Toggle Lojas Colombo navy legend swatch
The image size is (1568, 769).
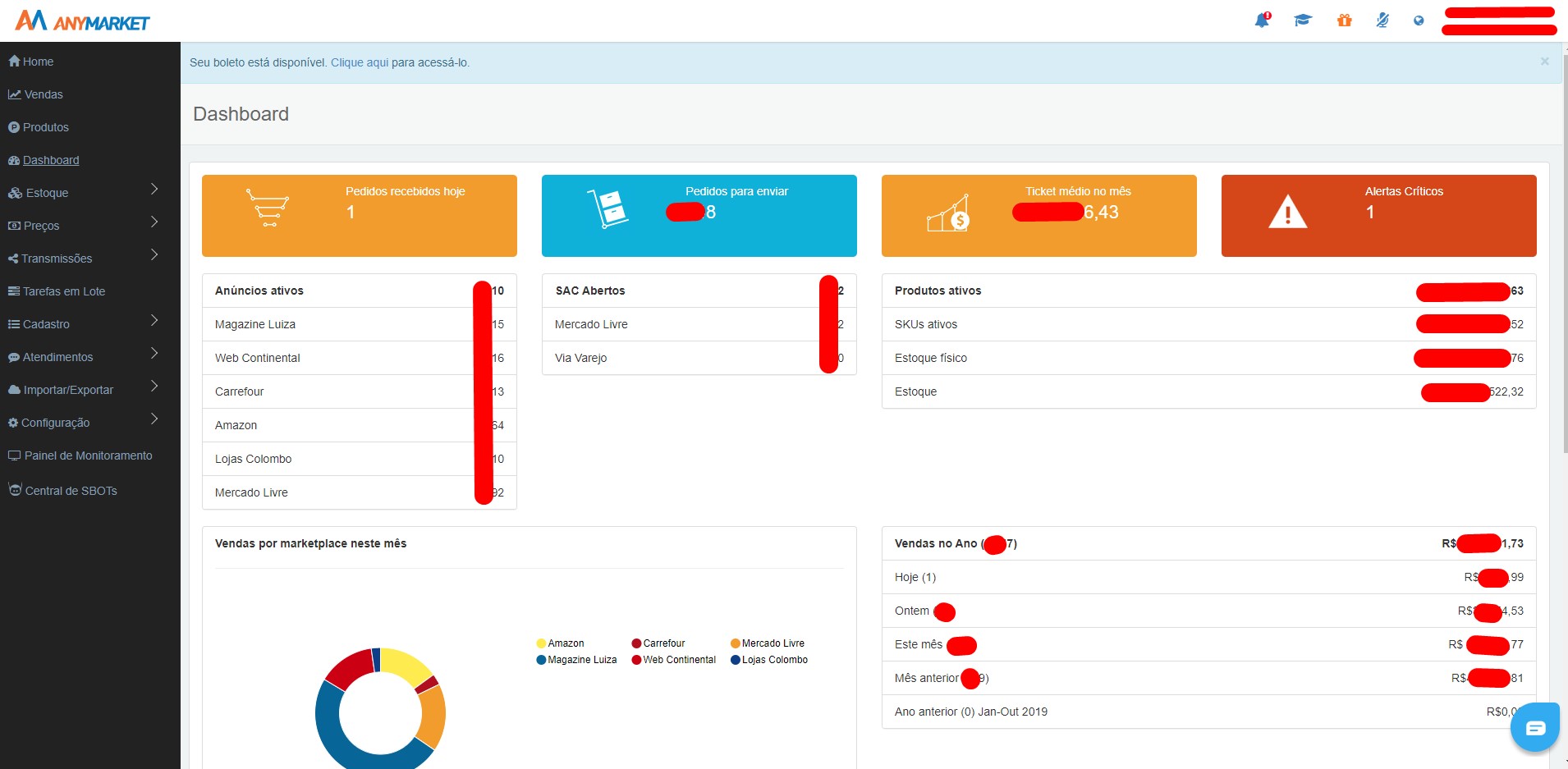point(736,660)
